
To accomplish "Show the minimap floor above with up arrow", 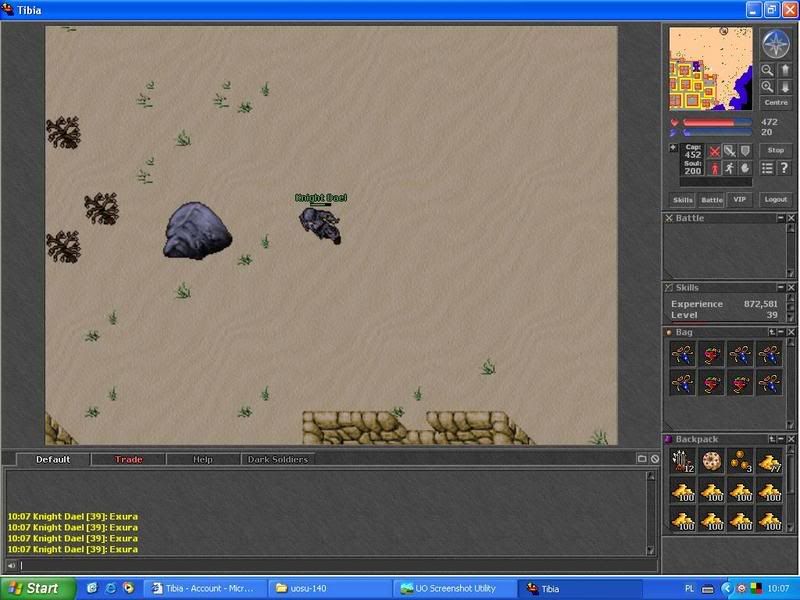I will coord(785,70).
